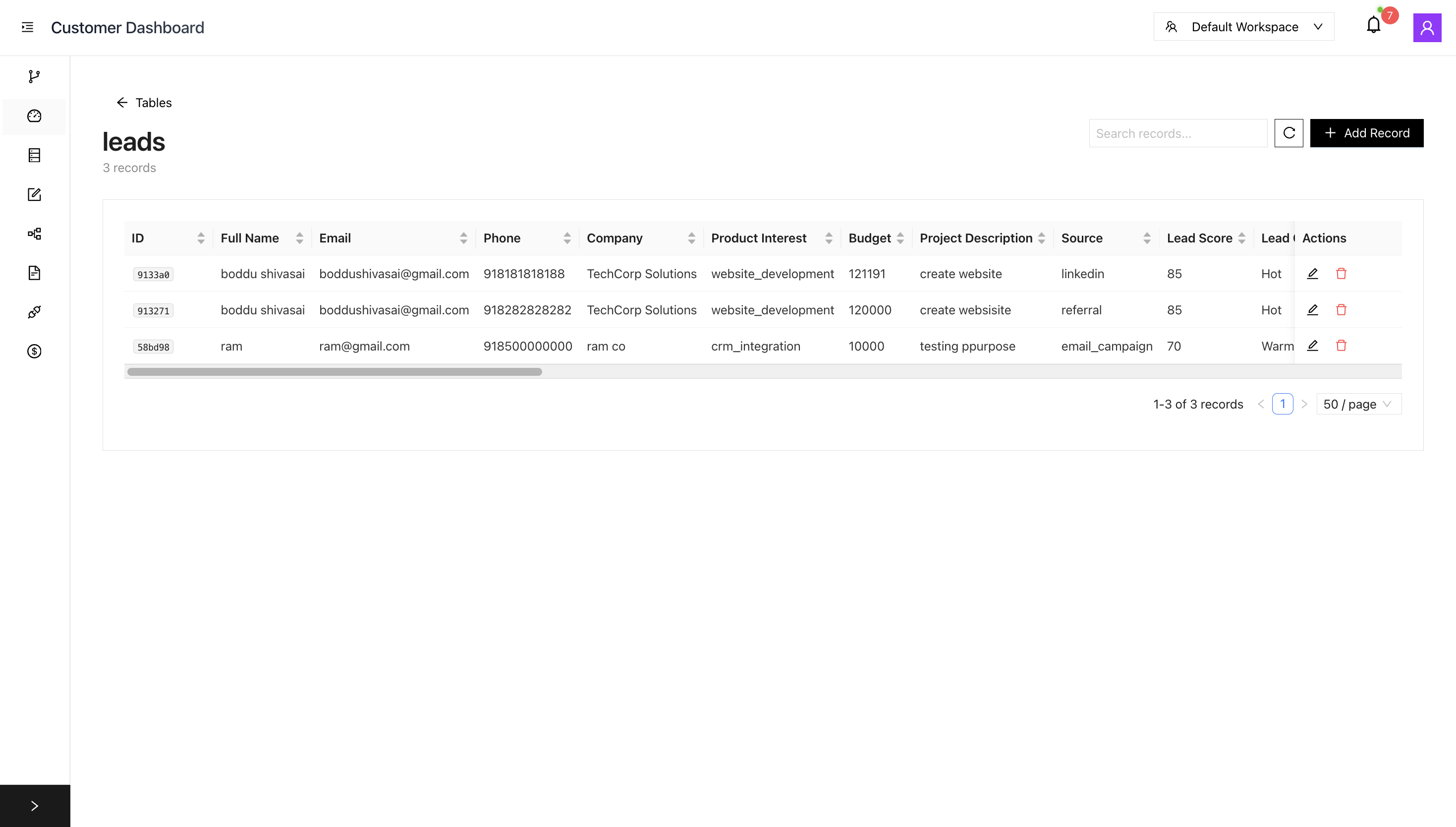Click the horizontal table scrollbar

(335, 372)
